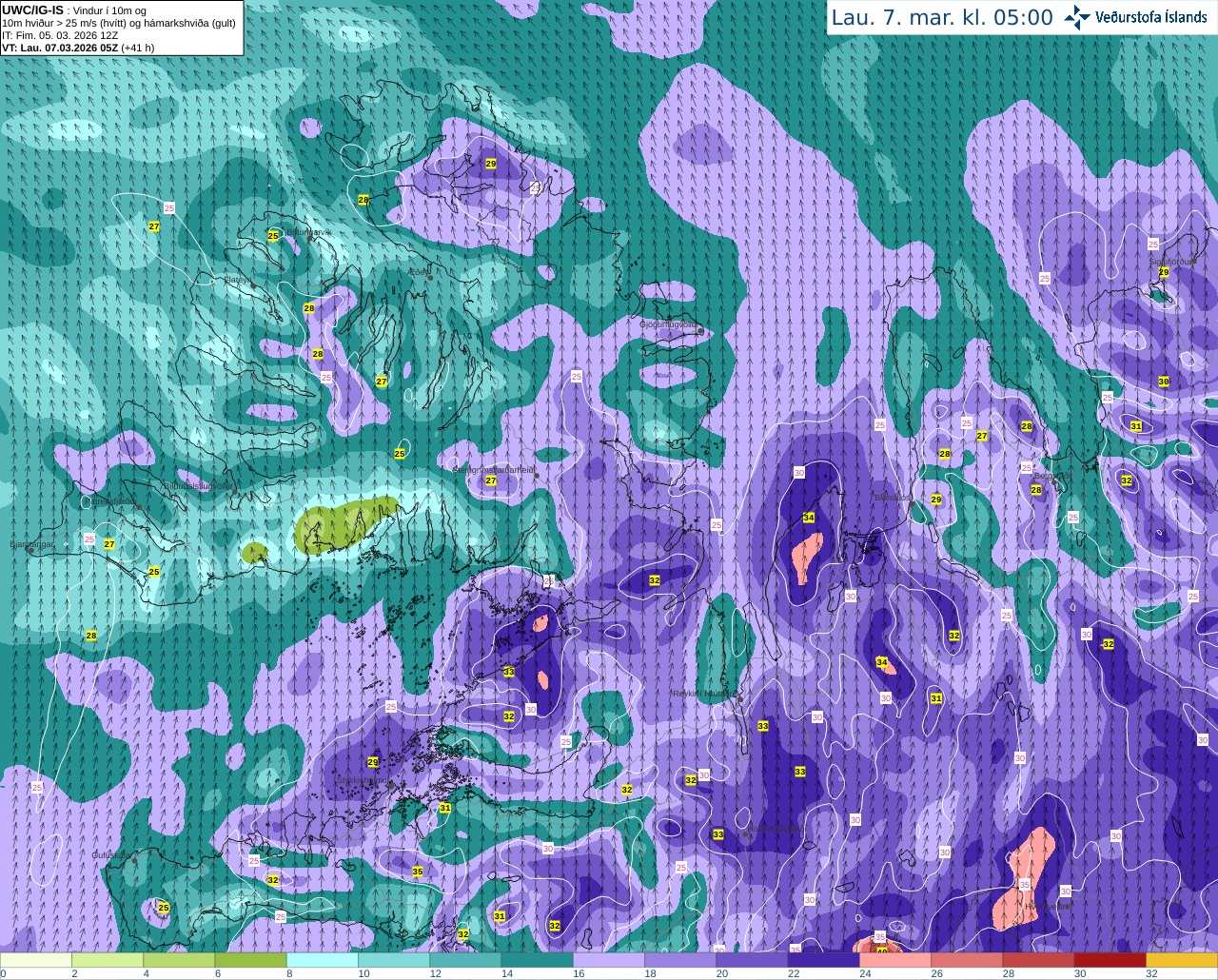Click the 'VT: Lau. 07.03.2026 05Z (+41 h)' line

click(78, 48)
